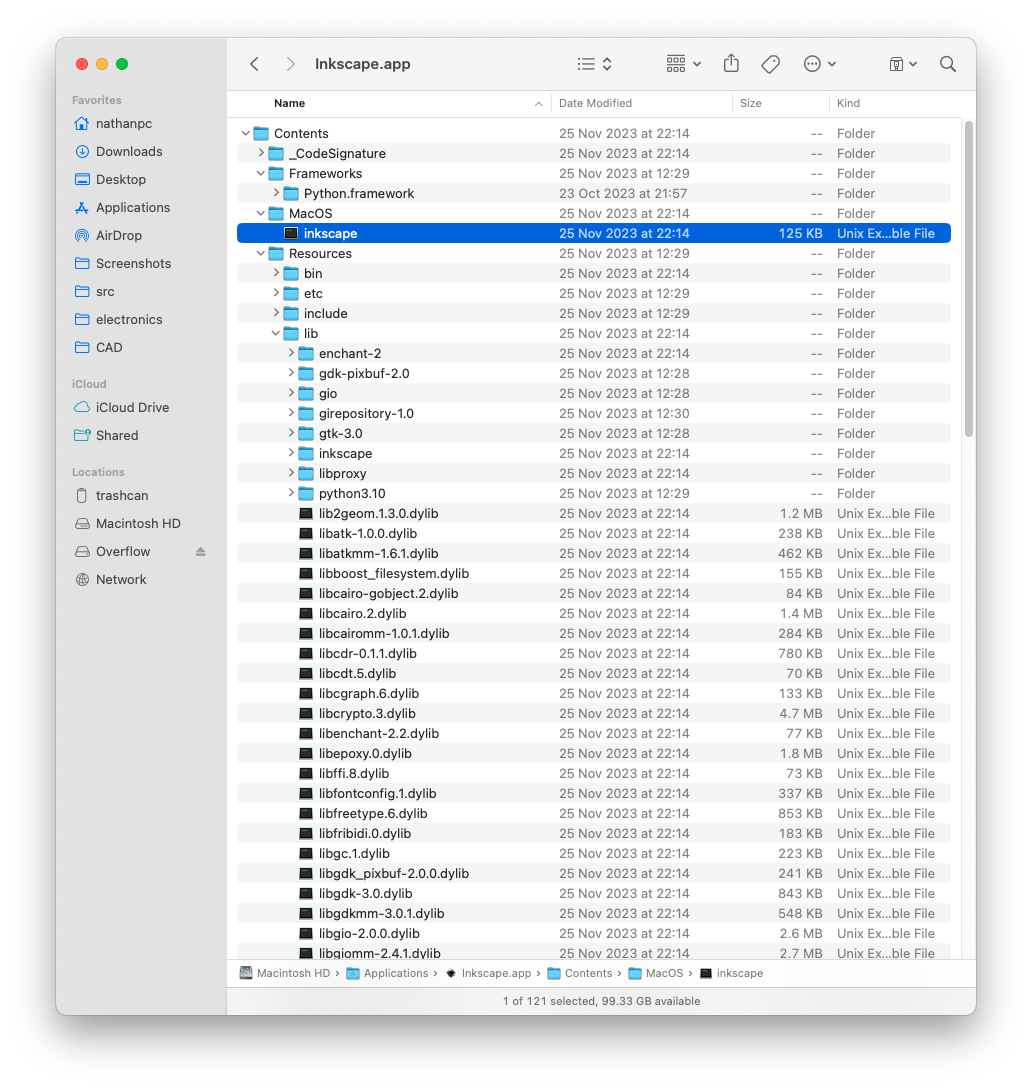Screen dimensions: 1032x1089
Task: Collapse the lib folder disclosure triangle
Action: tap(276, 334)
